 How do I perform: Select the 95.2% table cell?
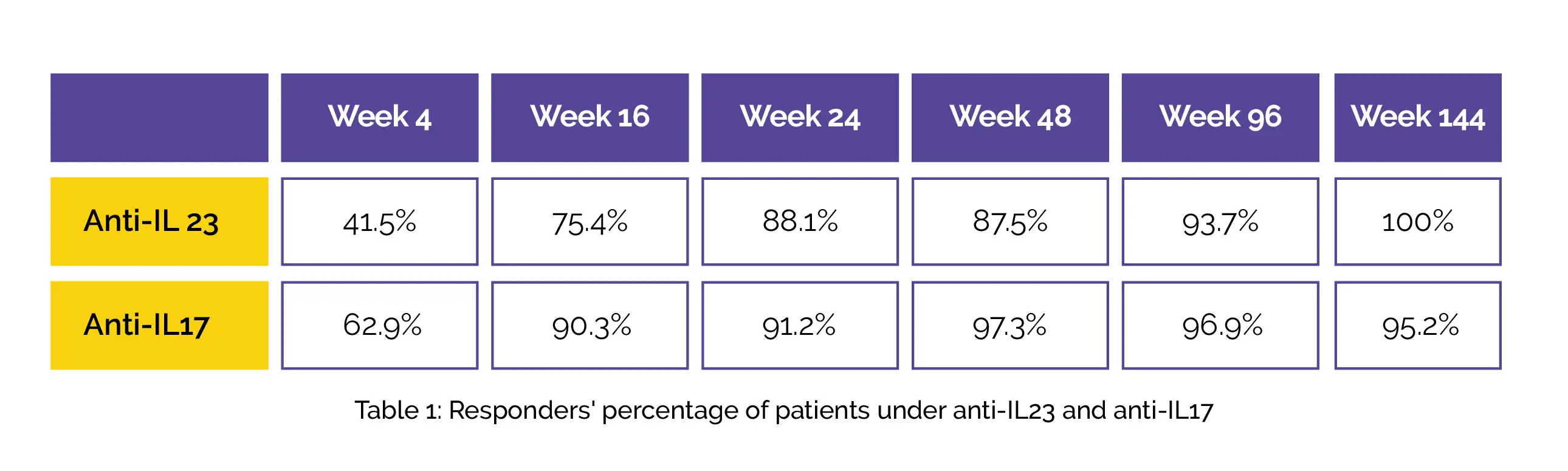pyautogui.click(x=1417, y=325)
